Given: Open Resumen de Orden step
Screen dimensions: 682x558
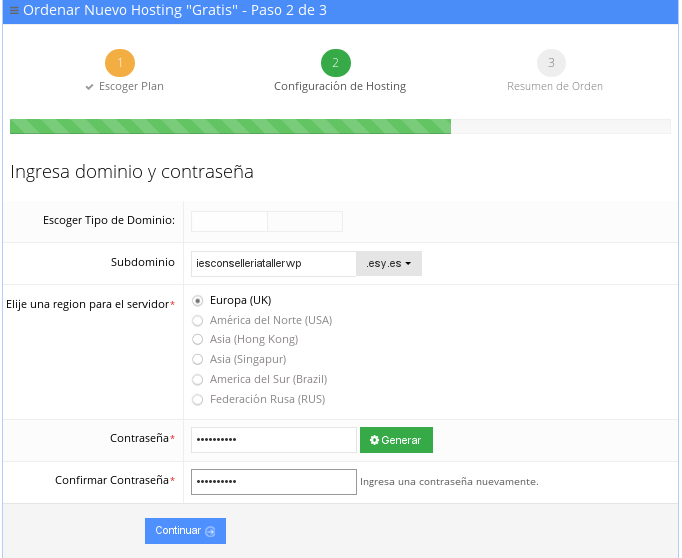Looking at the screenshot, I should (x=555, y=86).
